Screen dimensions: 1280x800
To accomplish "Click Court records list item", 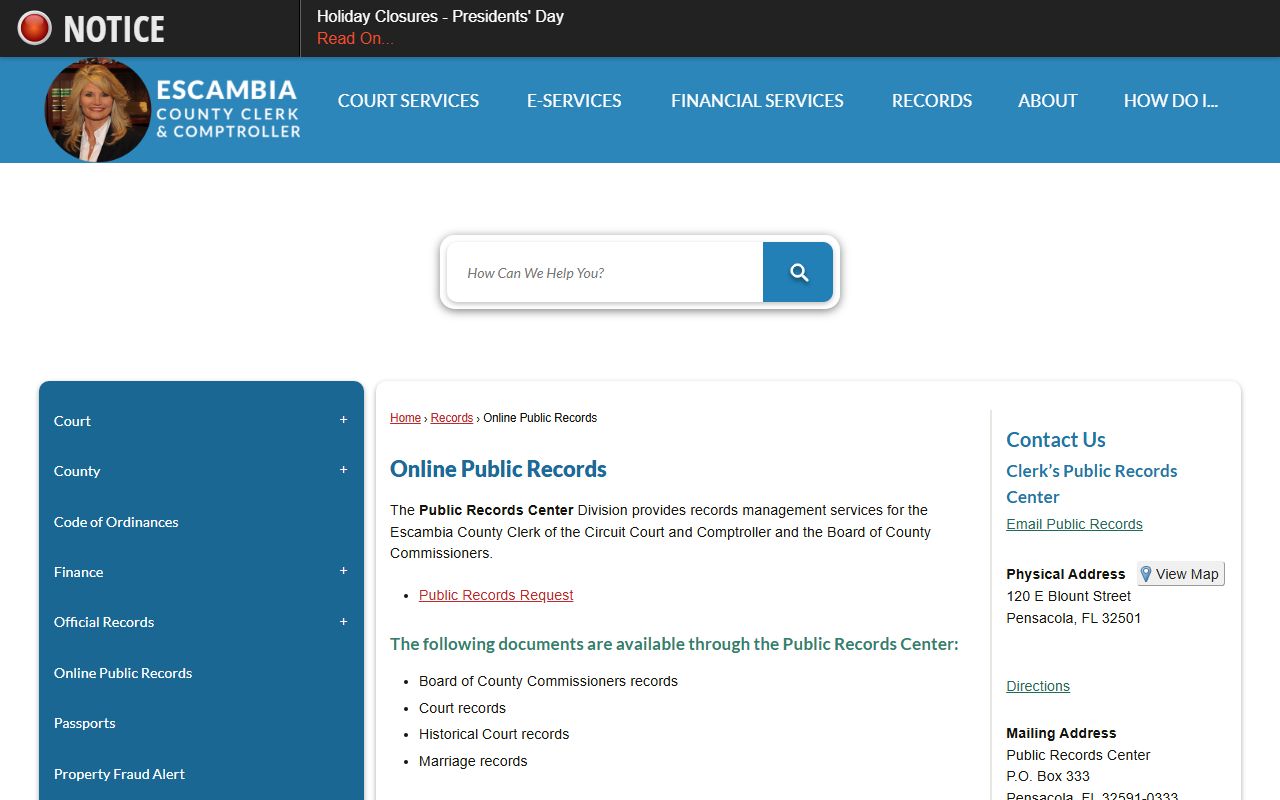I will [462, 708].
